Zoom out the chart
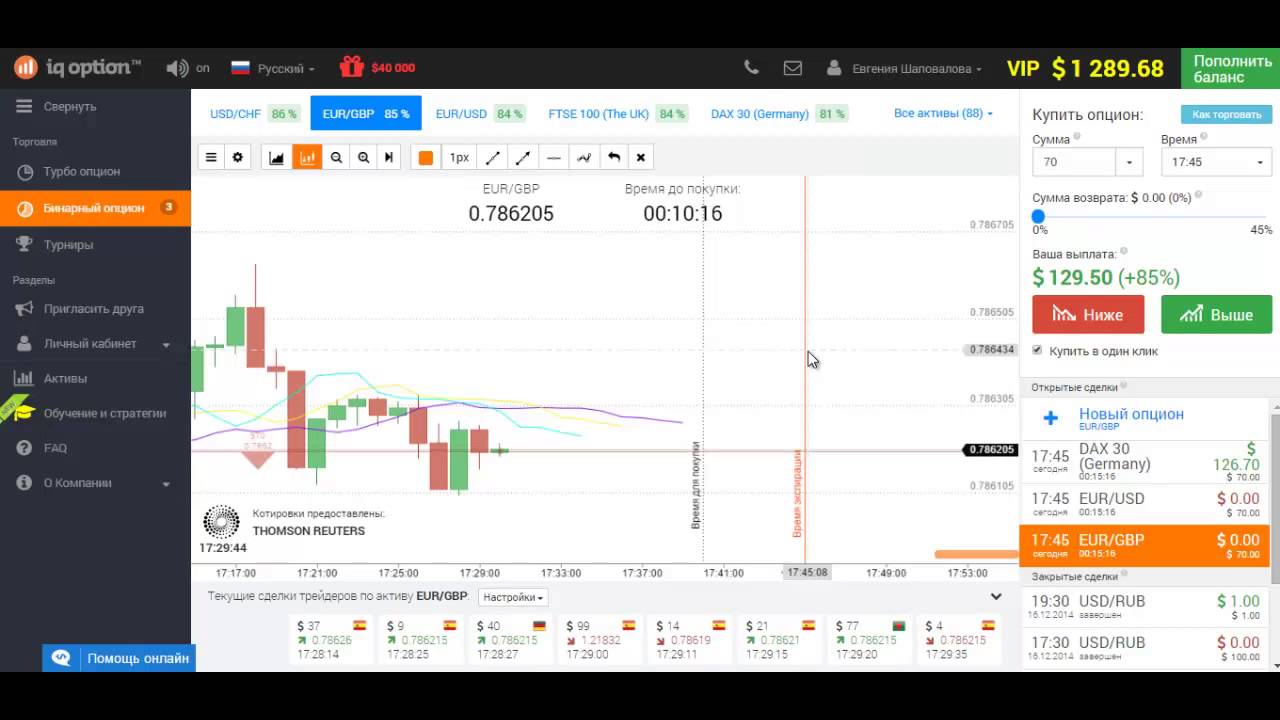This screenshot has width=1280, height=720. click(336, 157)
